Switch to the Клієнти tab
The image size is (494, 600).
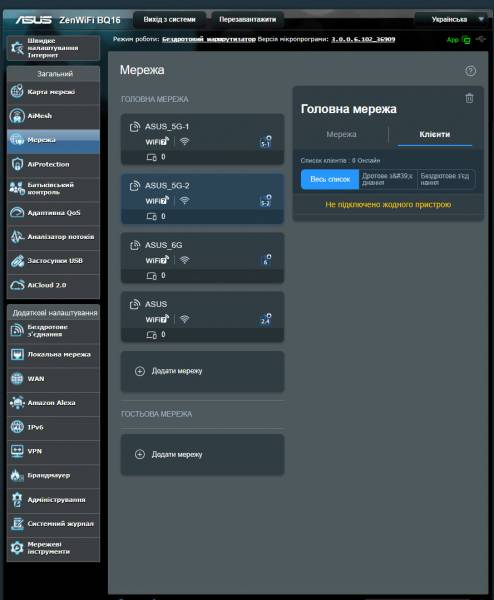[435, 134]
